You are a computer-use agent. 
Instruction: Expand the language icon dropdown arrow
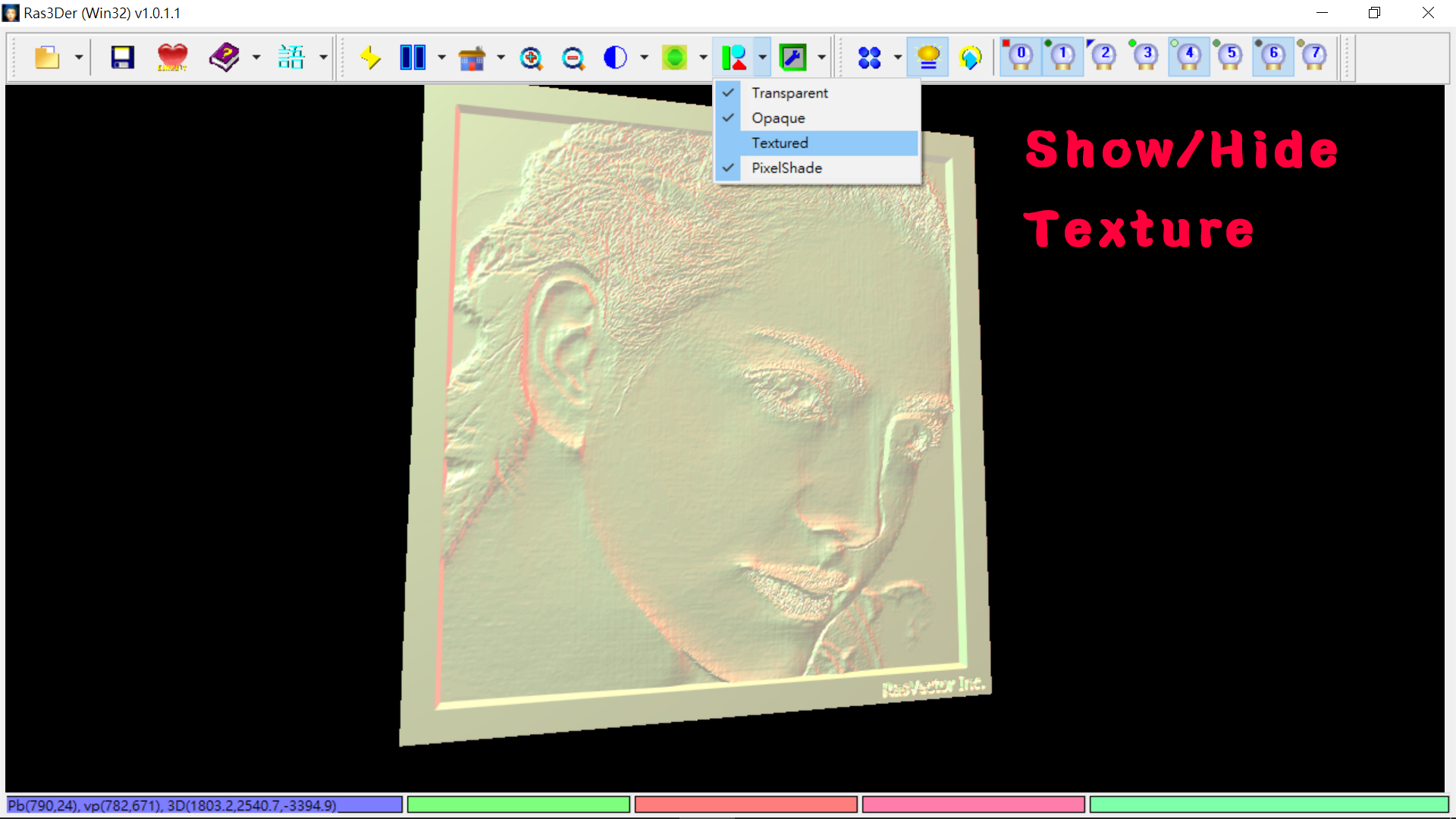323,58
